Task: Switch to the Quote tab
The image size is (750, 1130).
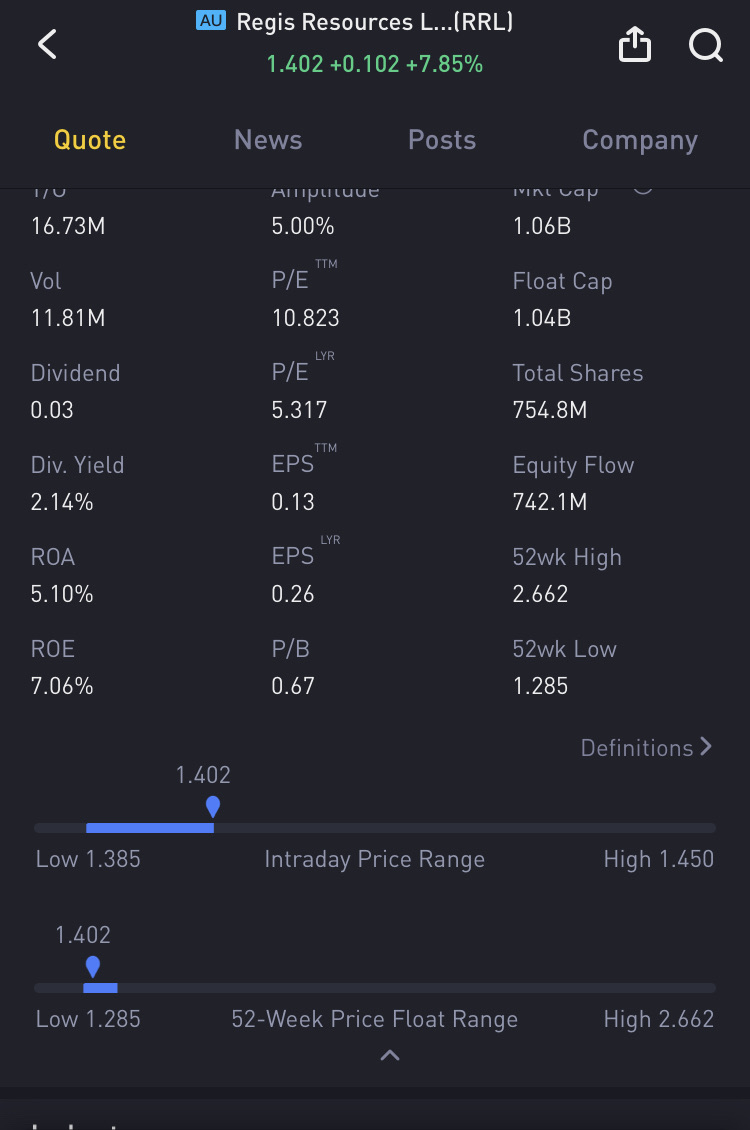Action: (90, 140)
